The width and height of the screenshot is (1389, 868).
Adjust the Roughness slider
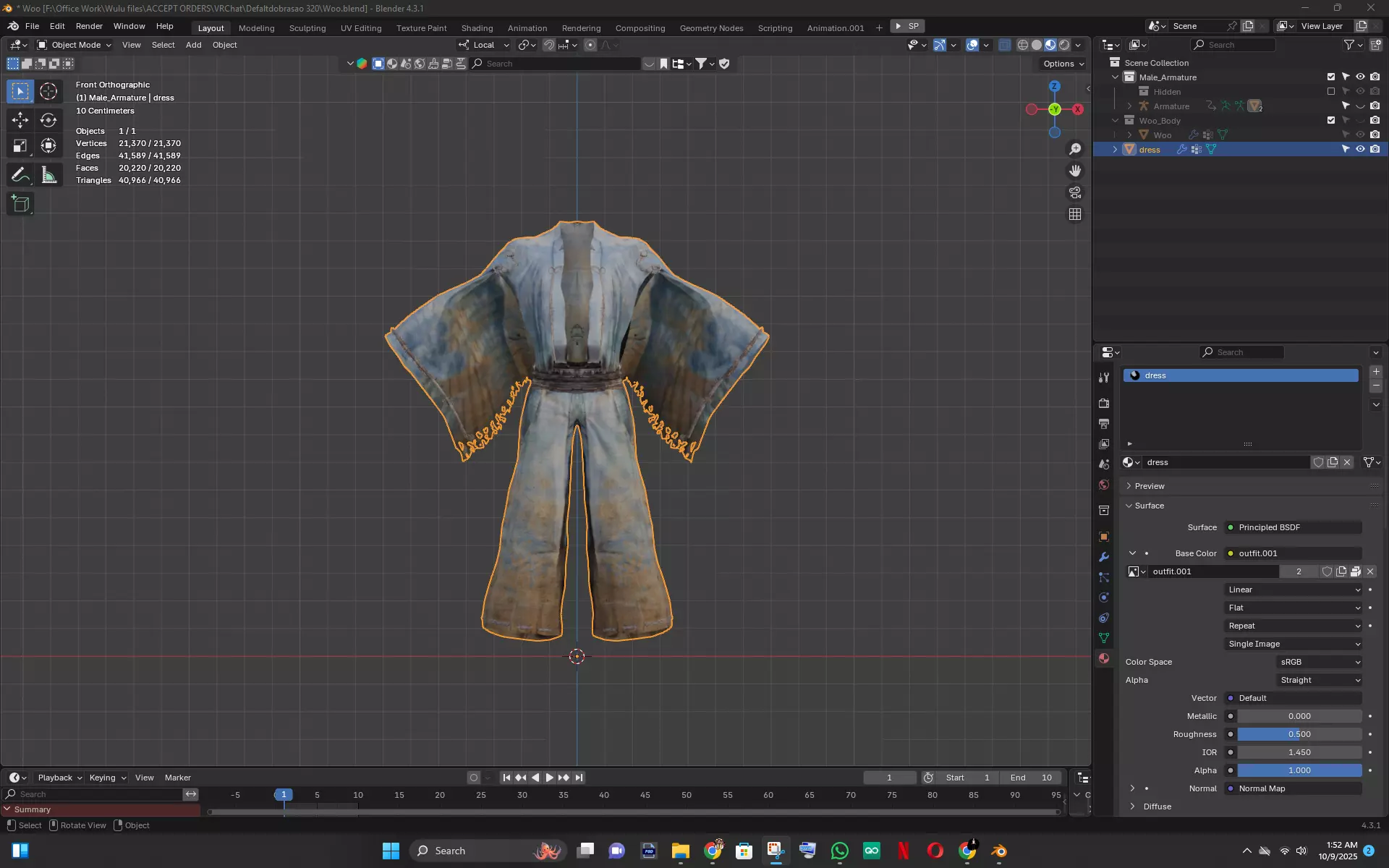(1299, 734)
